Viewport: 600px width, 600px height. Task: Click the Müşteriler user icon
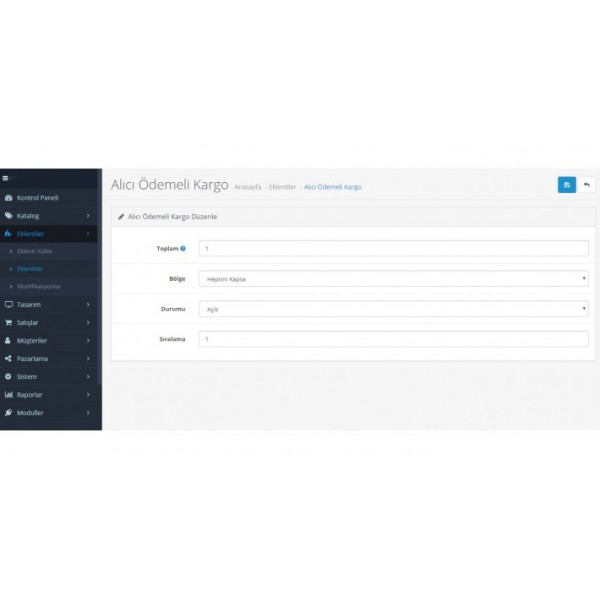8,340
